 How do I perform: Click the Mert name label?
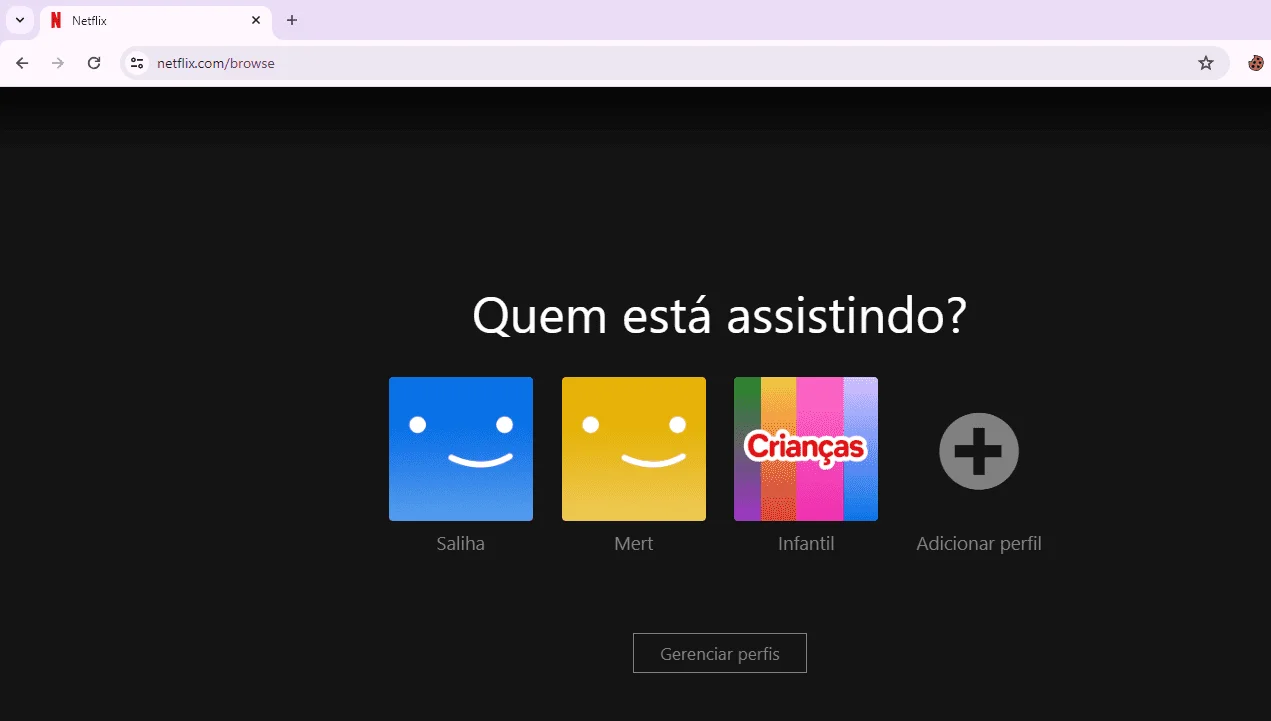click(634, 544)
